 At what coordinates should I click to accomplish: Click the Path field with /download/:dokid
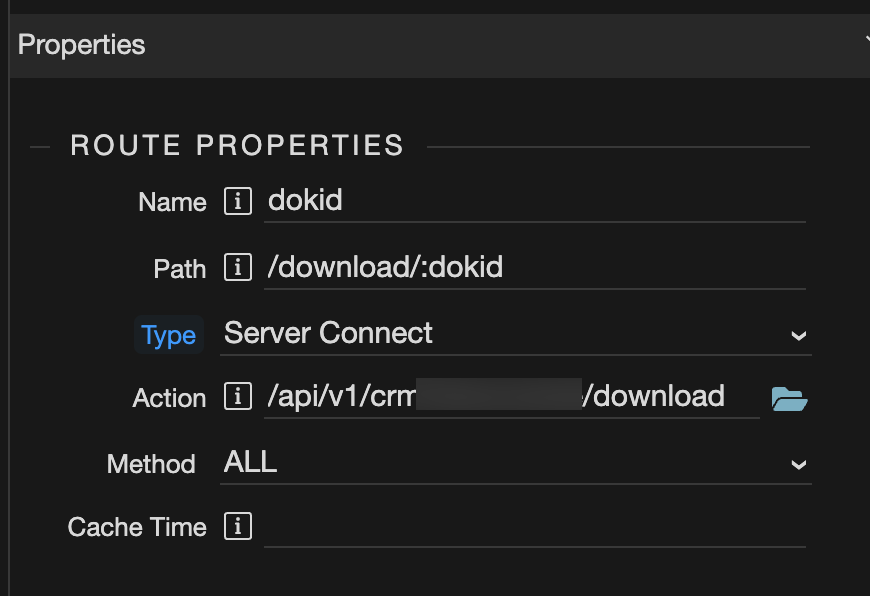coord(534,268)
